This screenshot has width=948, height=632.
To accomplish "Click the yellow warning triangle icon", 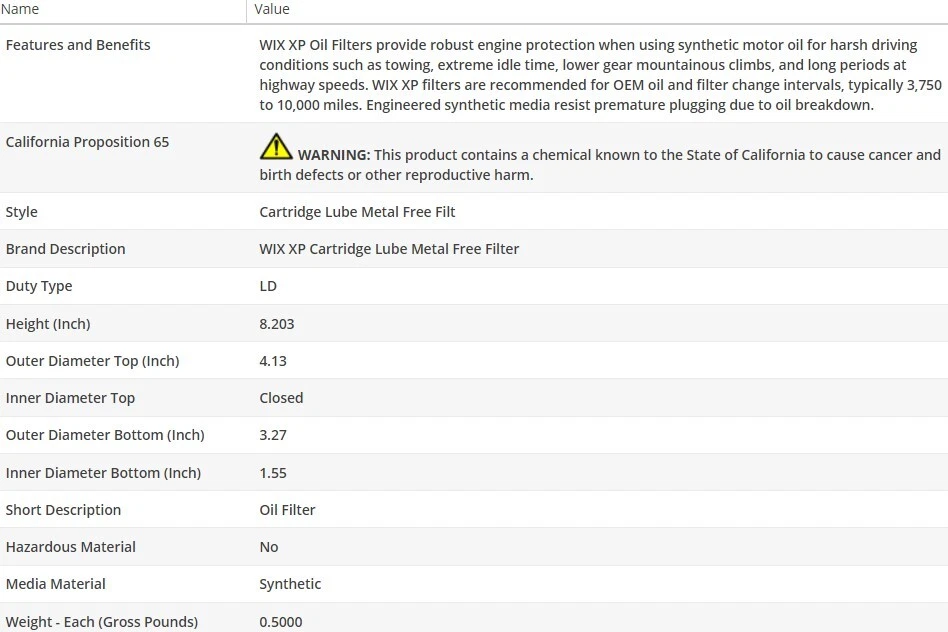I will click(x=276, y=148).
